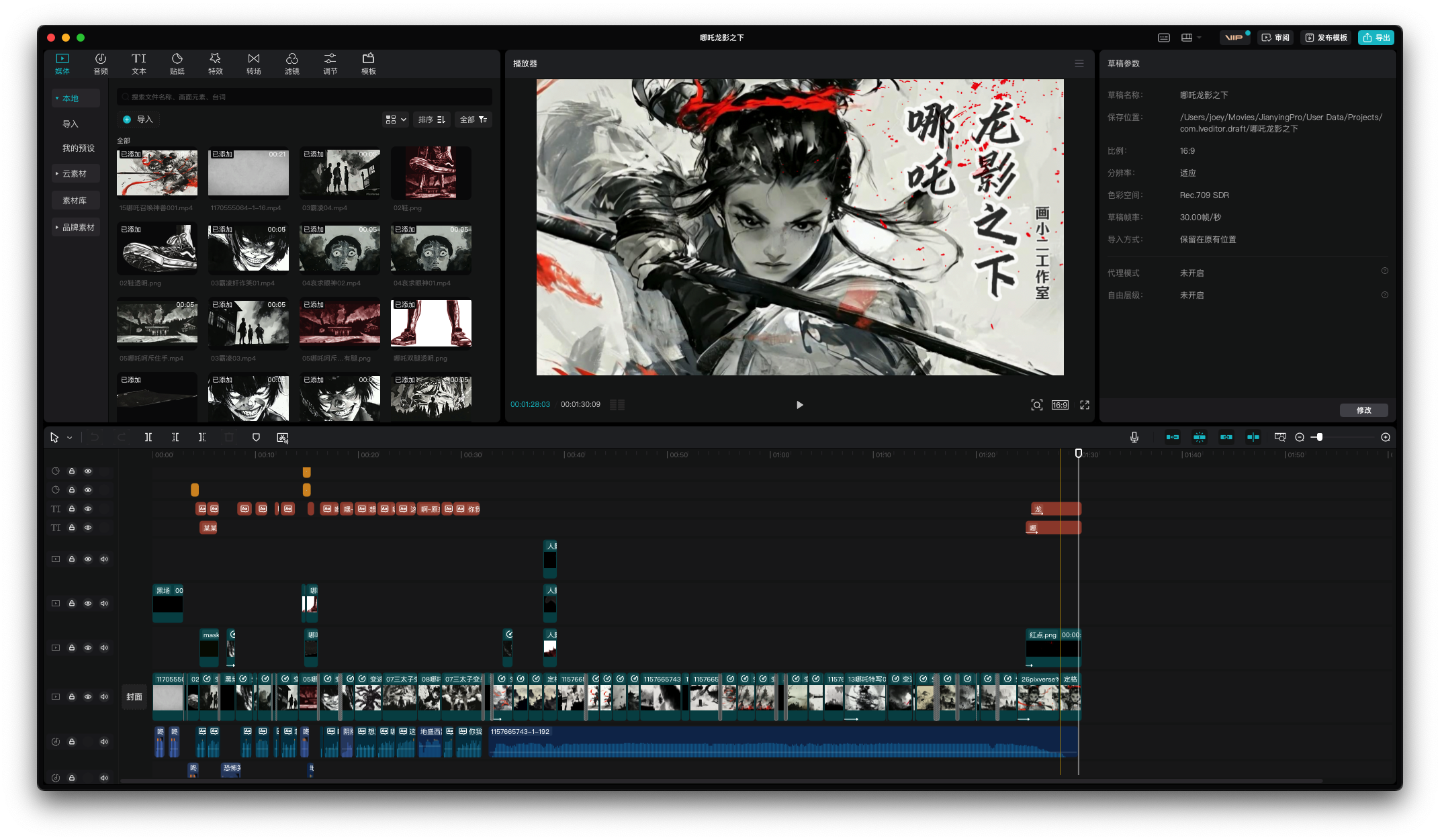The width and height of the screenshot is (1440, 840).
Task: Adjust the timeline zoom slider handle
Action: pyautogui.click(x=1320, y=437)
